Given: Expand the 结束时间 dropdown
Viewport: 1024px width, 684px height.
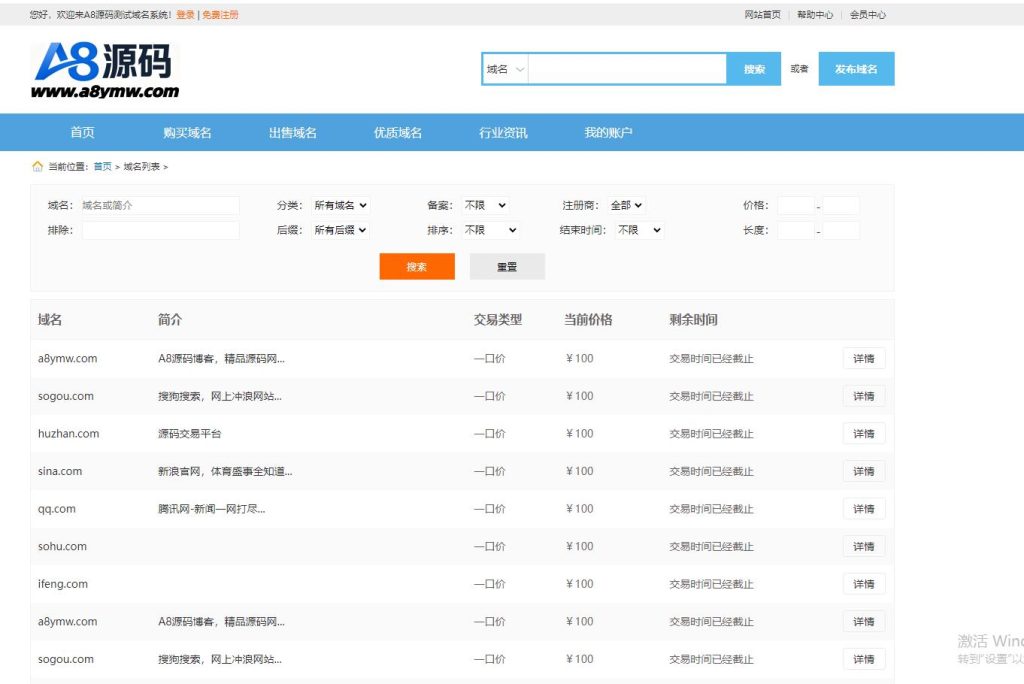Looking at the screenshot, I should click(x=639, y=230).
